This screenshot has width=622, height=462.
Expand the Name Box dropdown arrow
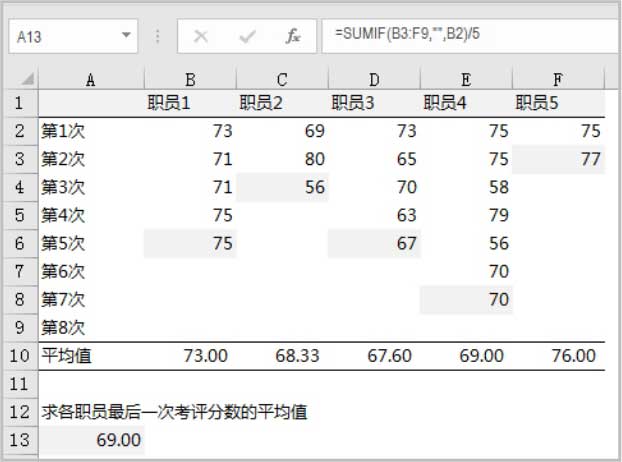[x=126, y=36]
